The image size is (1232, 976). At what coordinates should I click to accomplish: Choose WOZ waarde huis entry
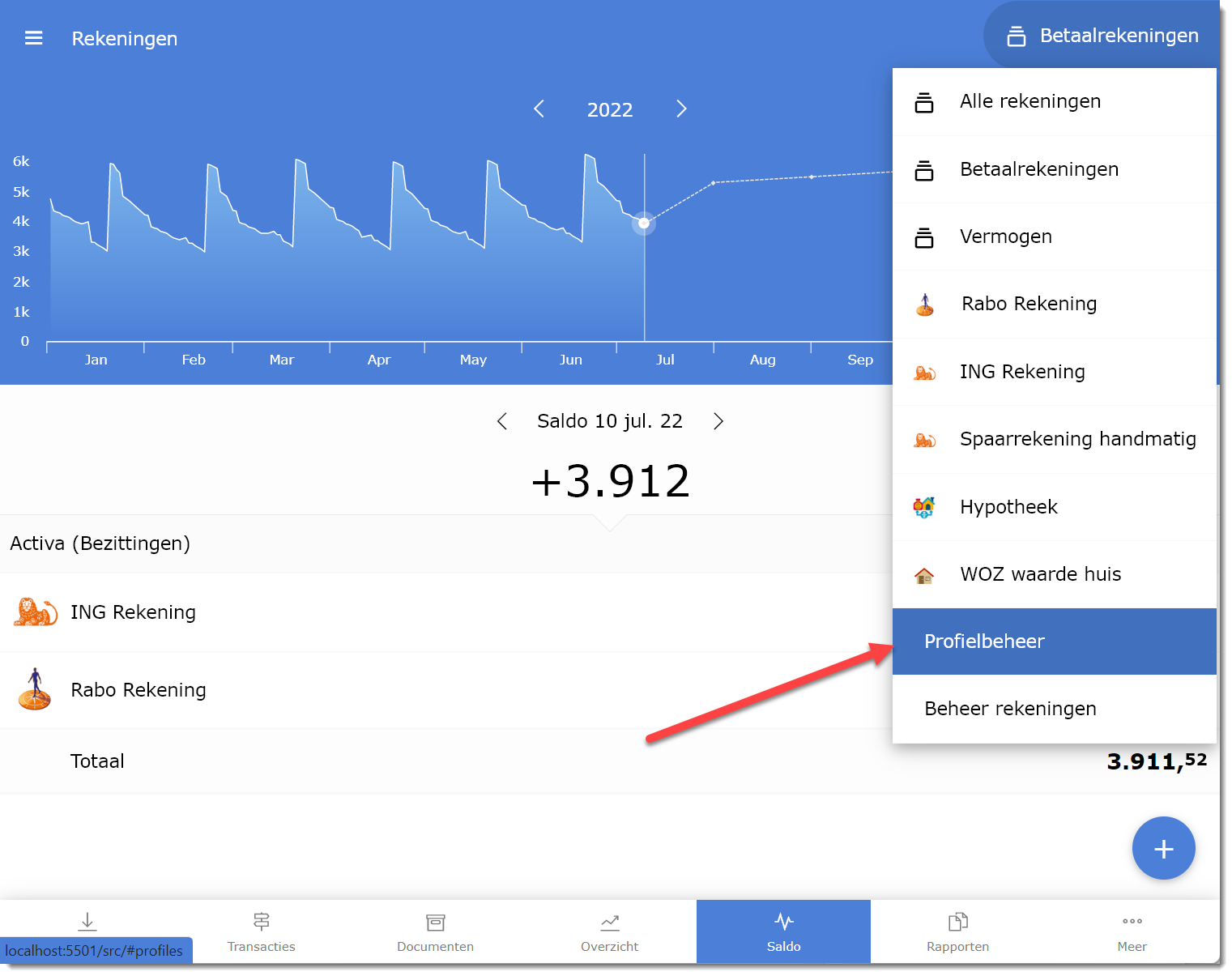tap(1055, 574)
